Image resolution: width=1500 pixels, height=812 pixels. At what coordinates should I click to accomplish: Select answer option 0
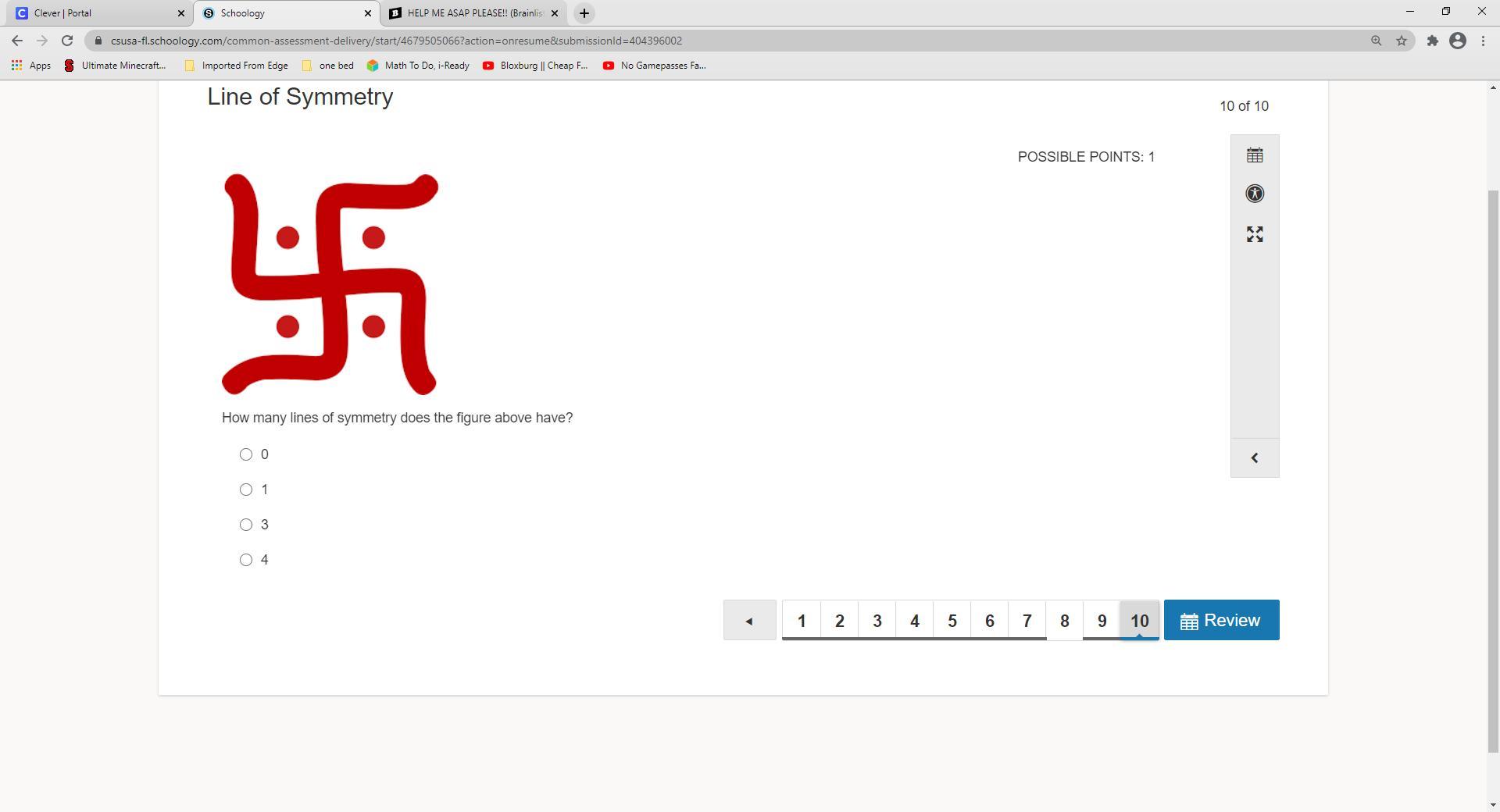coord(246,454)
